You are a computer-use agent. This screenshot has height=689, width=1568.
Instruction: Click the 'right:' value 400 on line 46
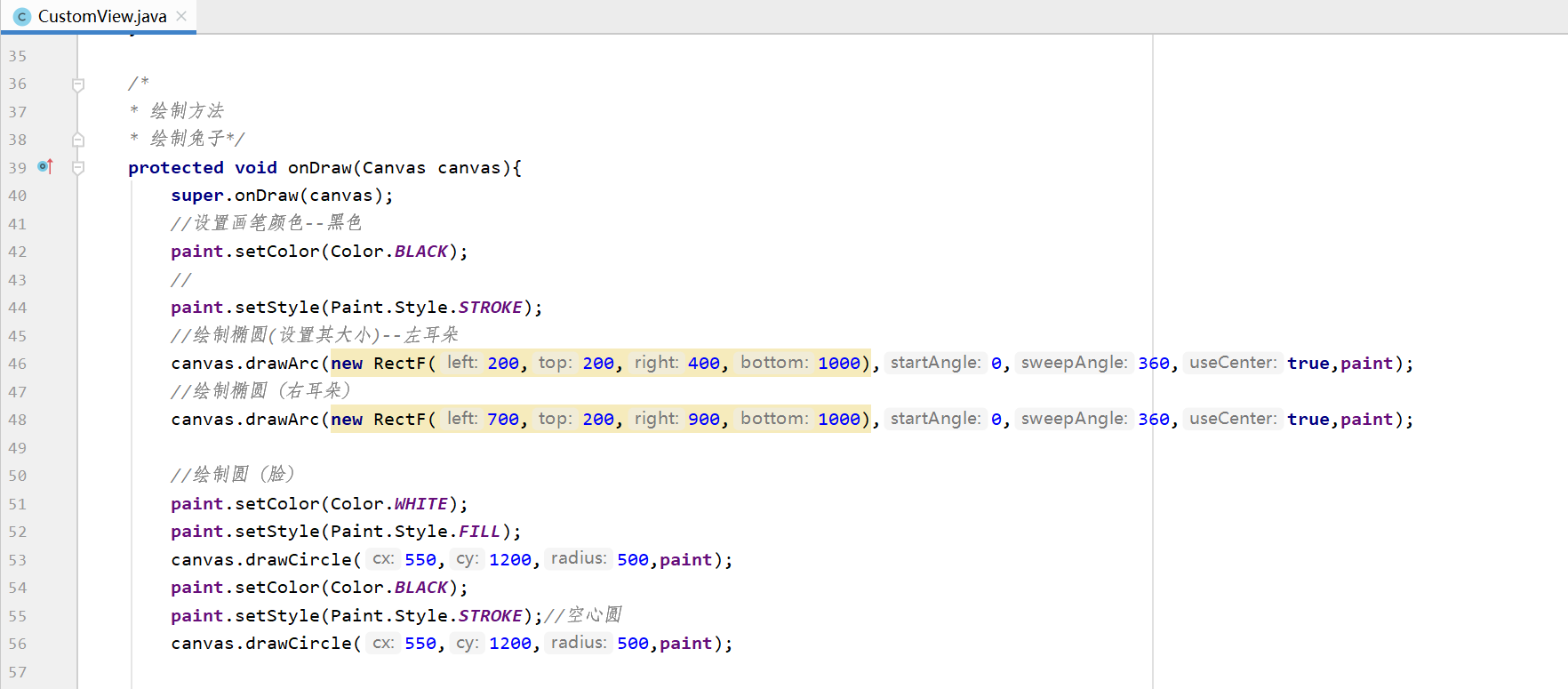click(704, 364)
